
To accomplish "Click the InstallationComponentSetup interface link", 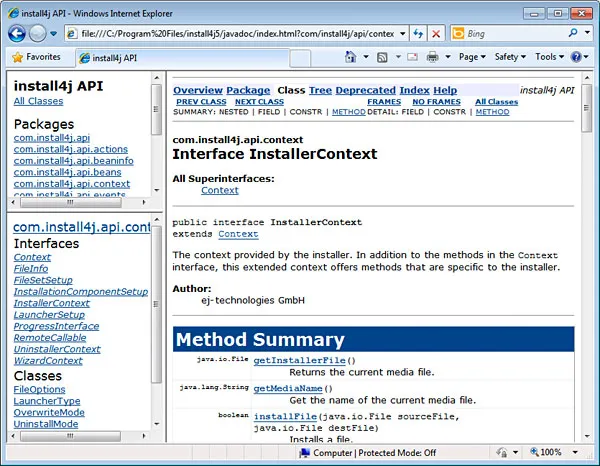I will pyautogui.click(x=81, y=292).
